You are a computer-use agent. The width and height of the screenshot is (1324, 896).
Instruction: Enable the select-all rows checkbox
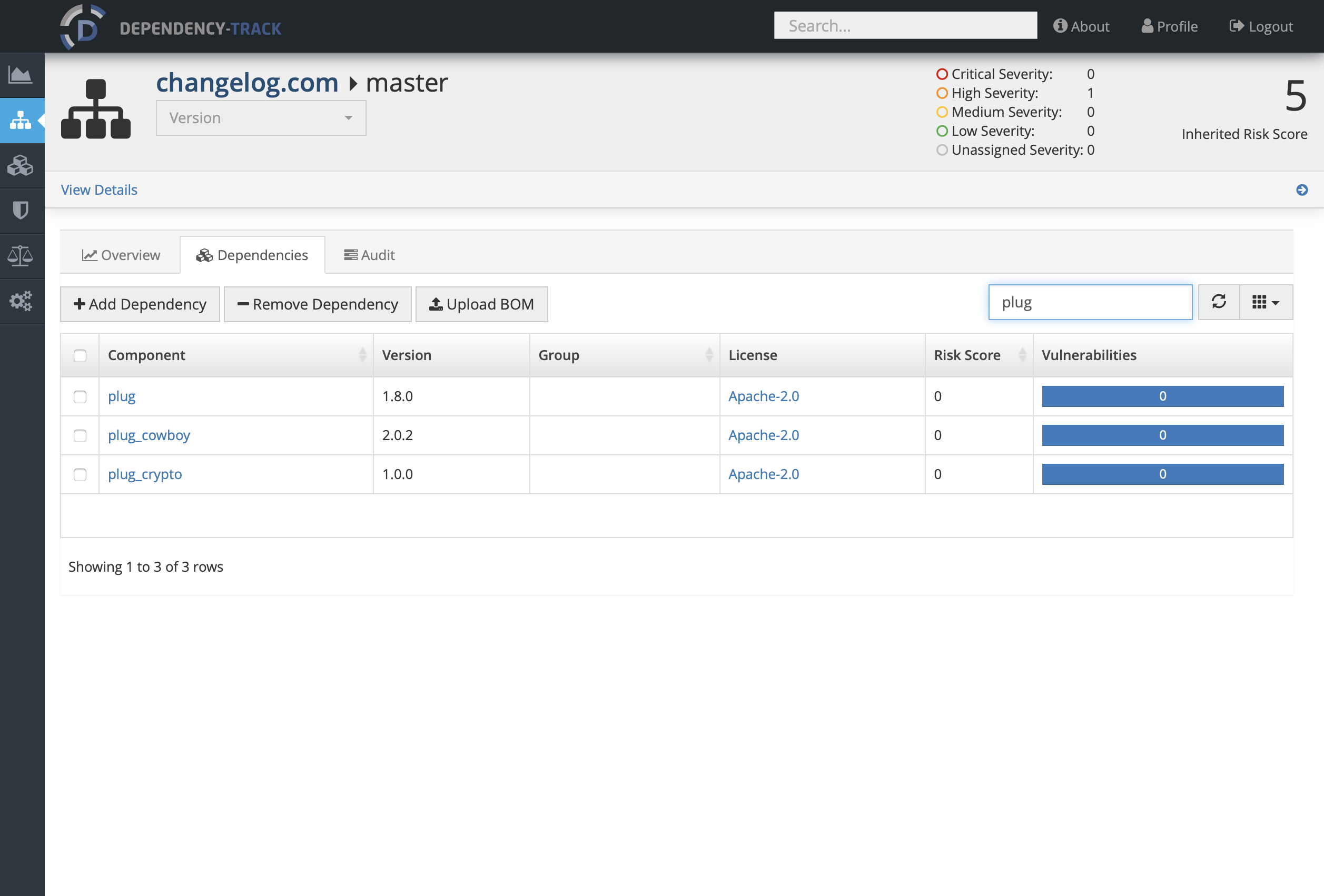(80, 356)
